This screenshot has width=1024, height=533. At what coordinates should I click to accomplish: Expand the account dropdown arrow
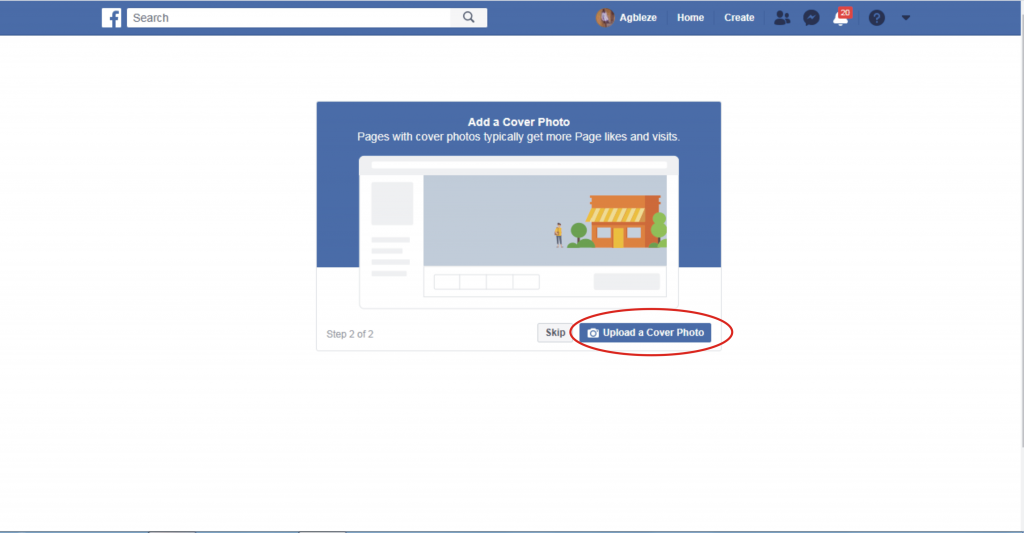click(906, 18)
